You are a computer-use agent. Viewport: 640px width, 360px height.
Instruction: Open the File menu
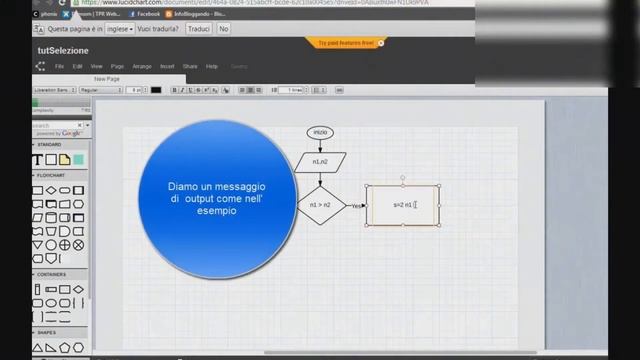[59, 66]
